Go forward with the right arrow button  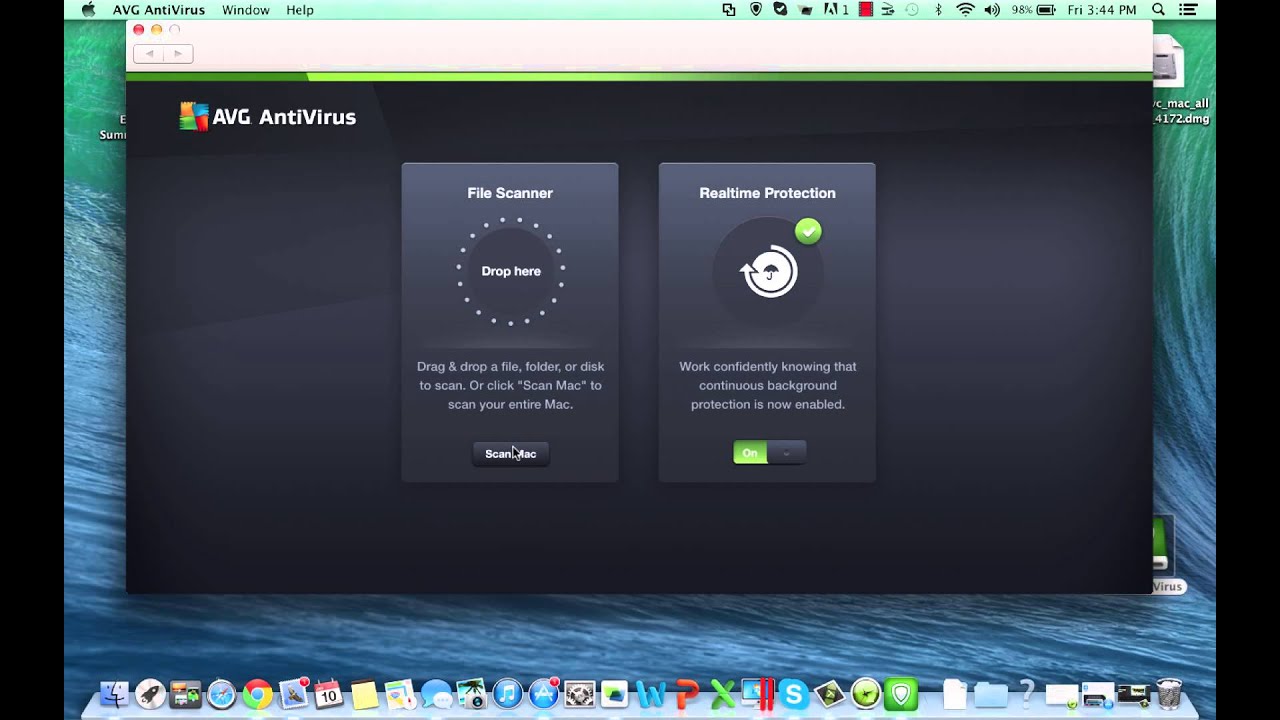point(178,54)
